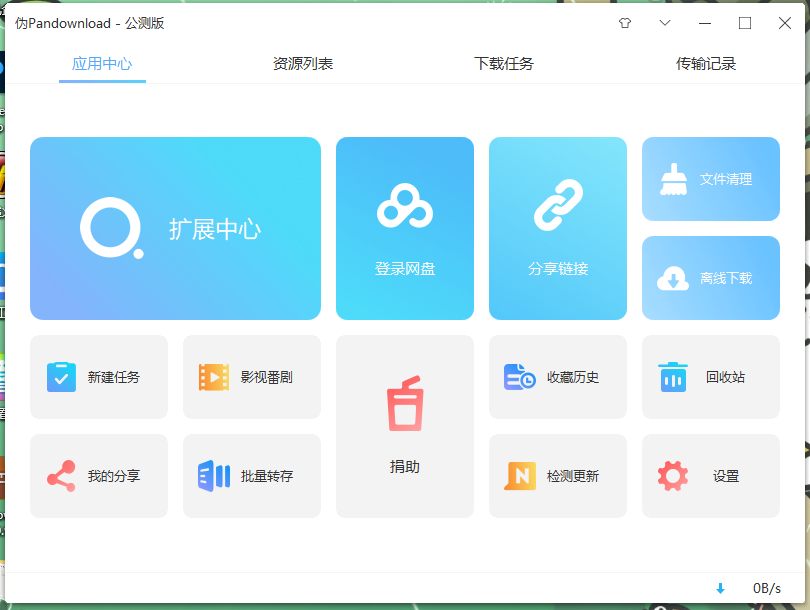Image resolution: width=810 pixels, height=610 pixels.
Task: Open the skin shirt icon in title bar
Action: (625, 23)
